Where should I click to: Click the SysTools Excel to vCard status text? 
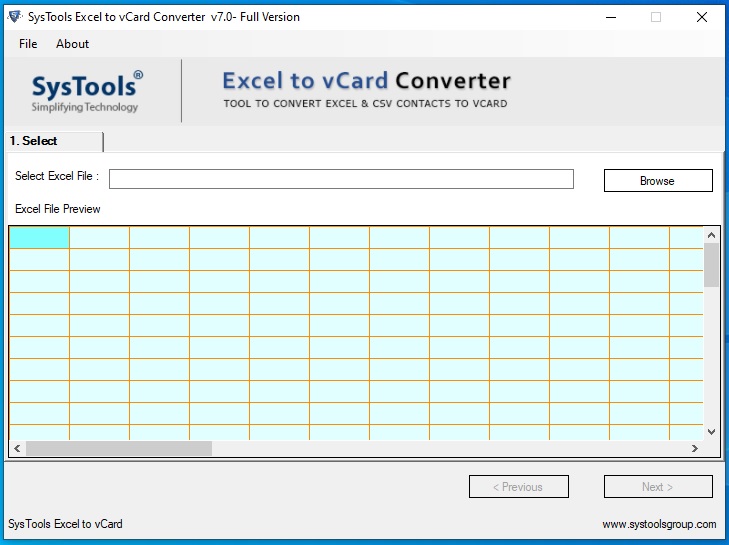tap(65, 524)
